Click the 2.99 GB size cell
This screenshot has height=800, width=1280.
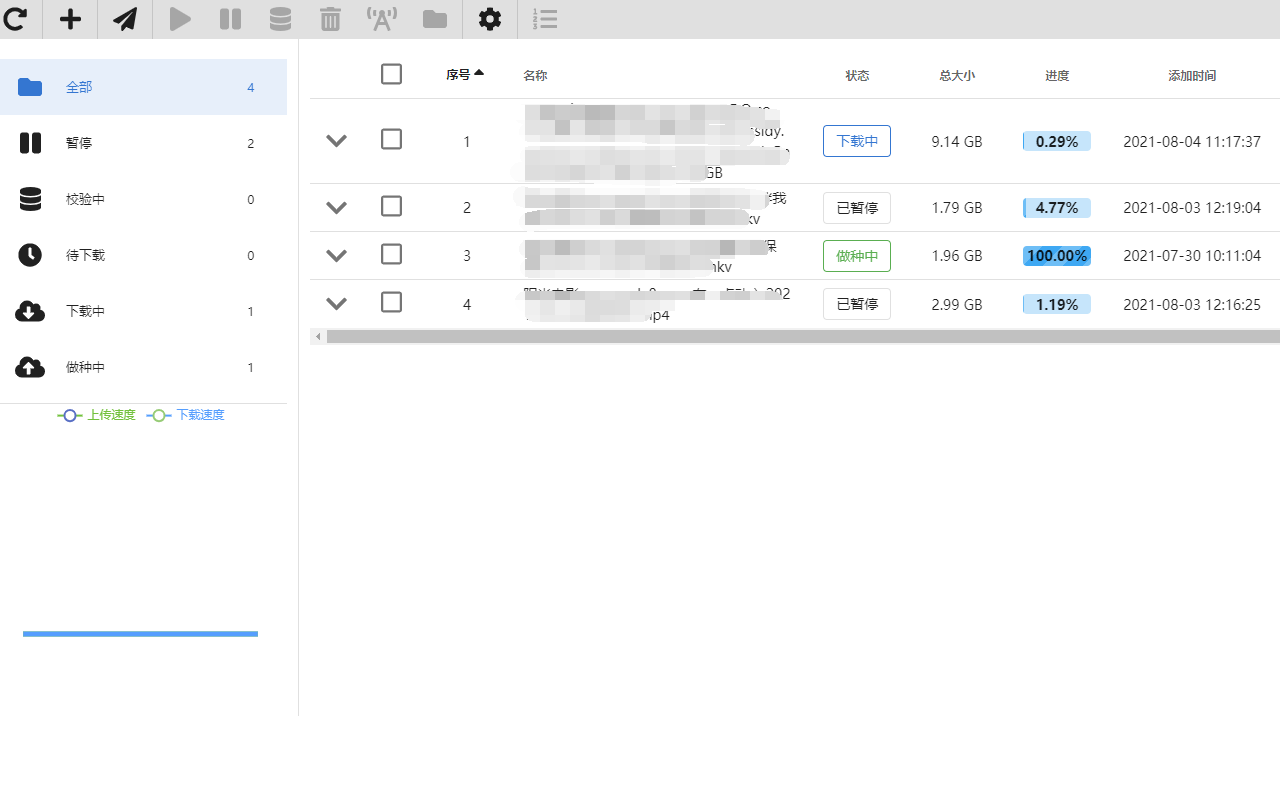(957, 304)
